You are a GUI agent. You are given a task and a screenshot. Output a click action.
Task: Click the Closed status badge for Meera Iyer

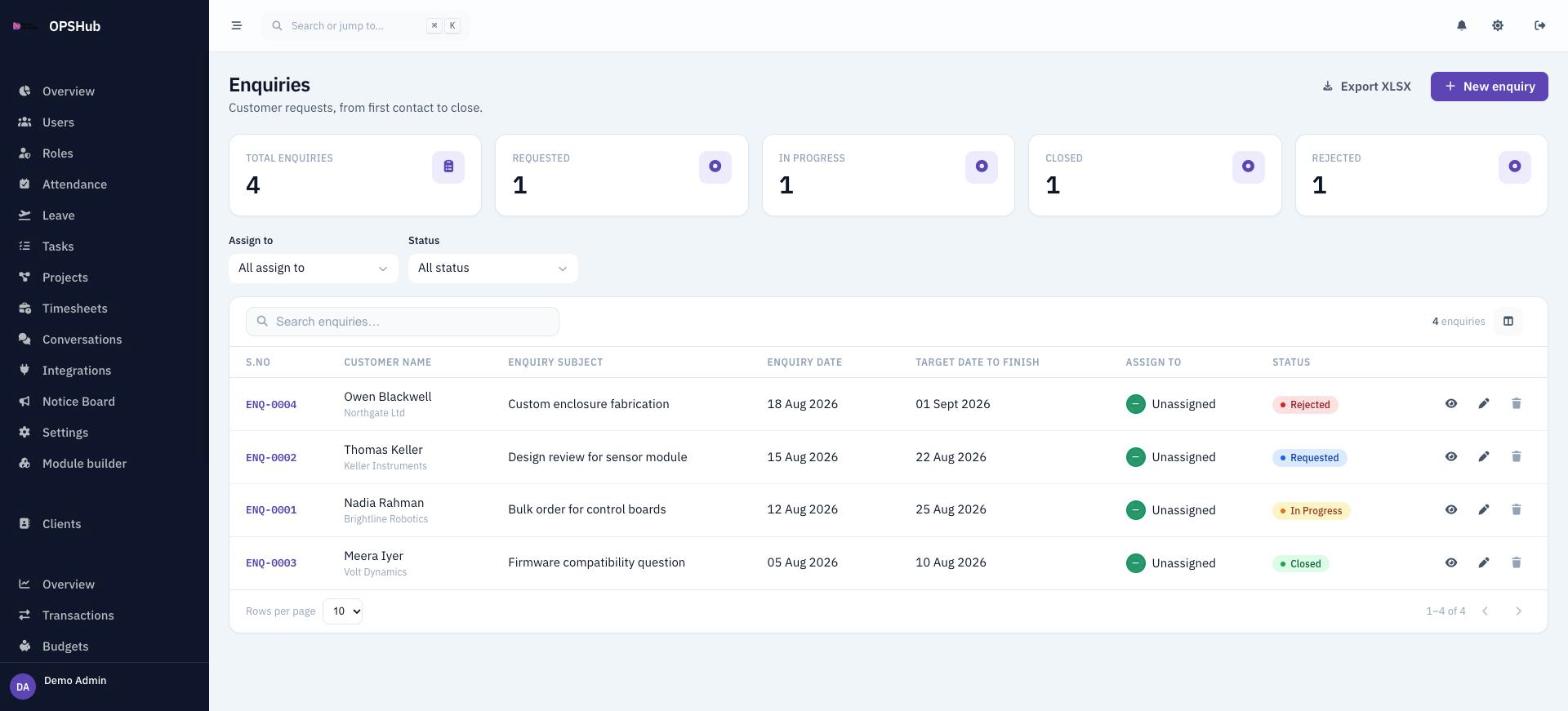(1300, 564)
